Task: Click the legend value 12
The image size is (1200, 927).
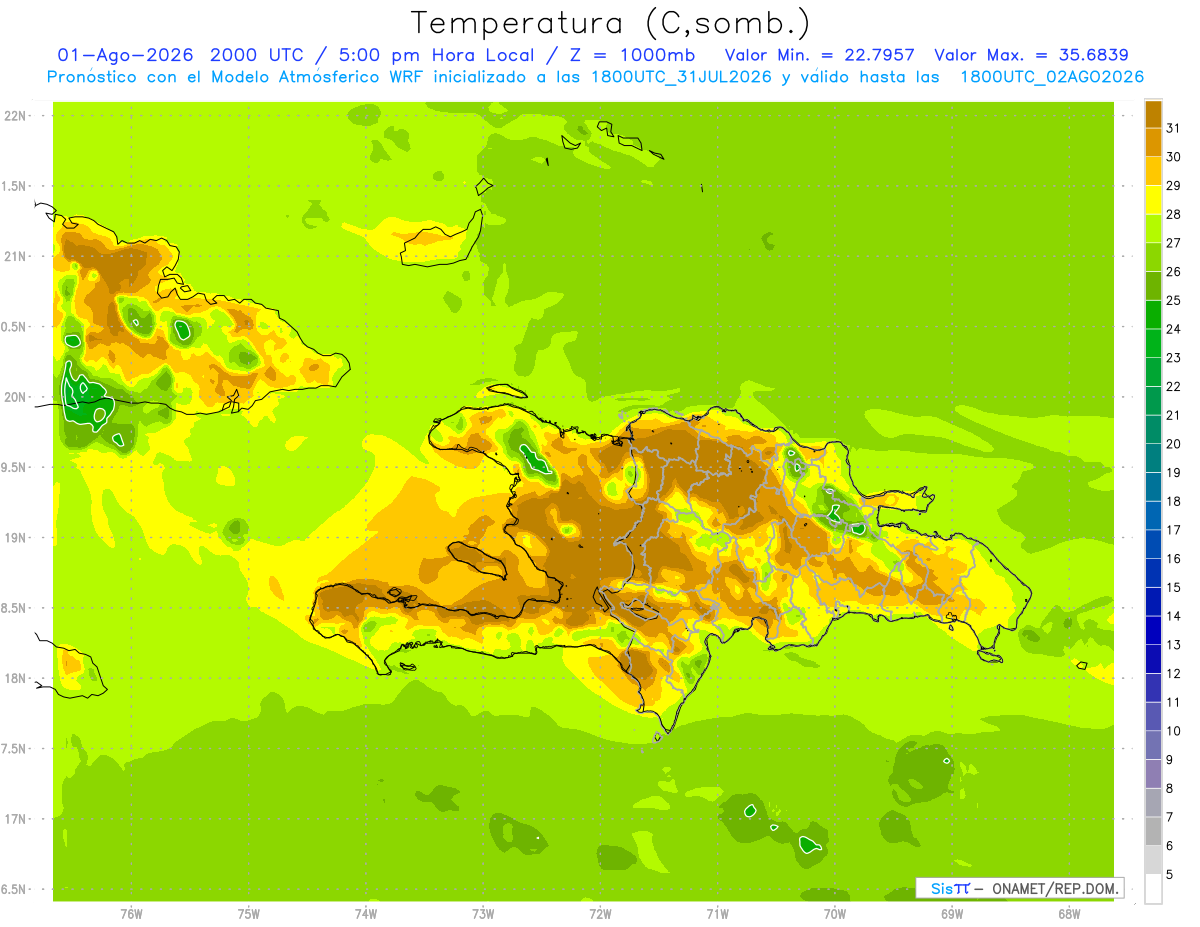Action: pos(1173,674)
